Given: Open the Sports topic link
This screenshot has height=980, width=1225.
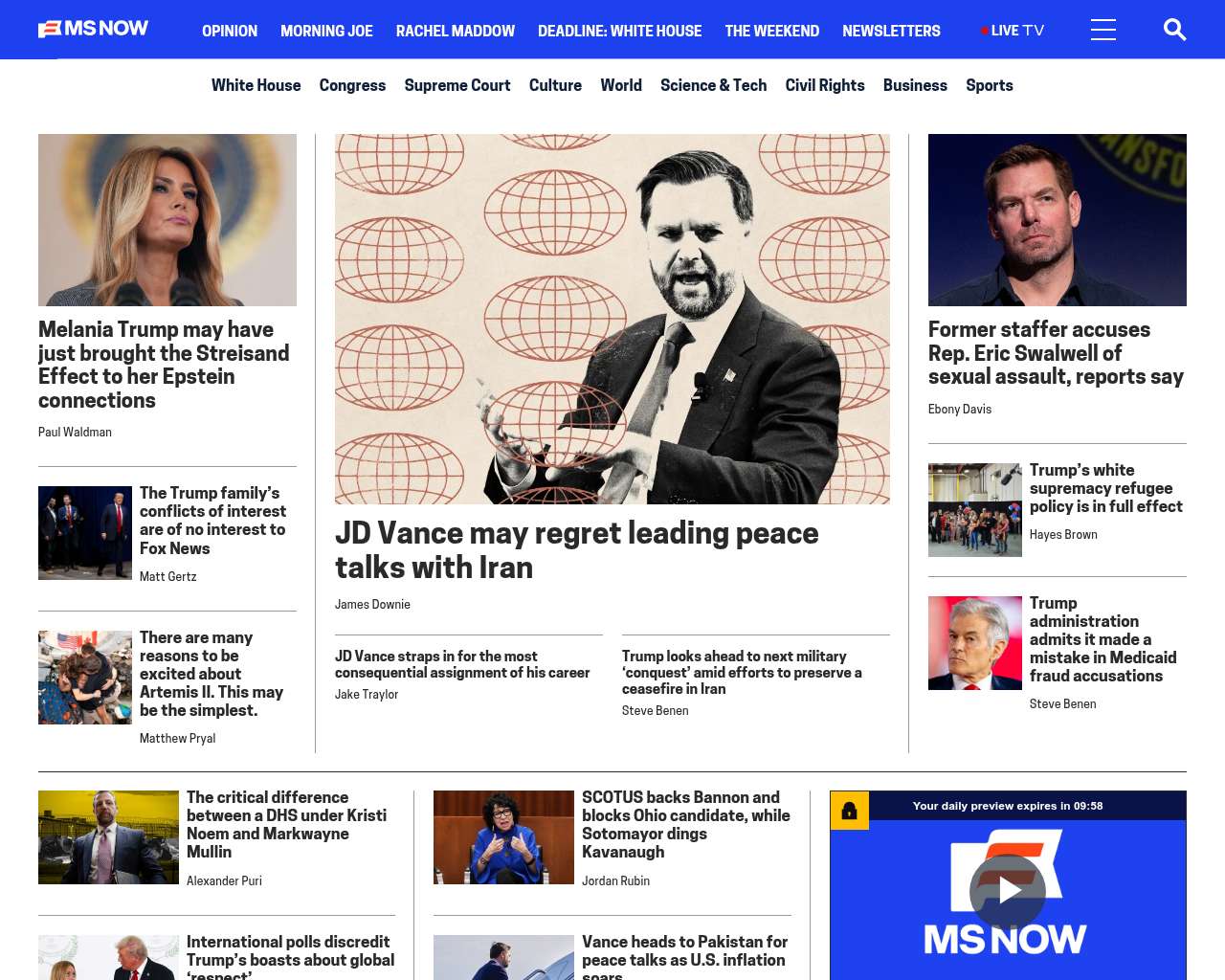Looking at the screenshot, I should [990, 85].
